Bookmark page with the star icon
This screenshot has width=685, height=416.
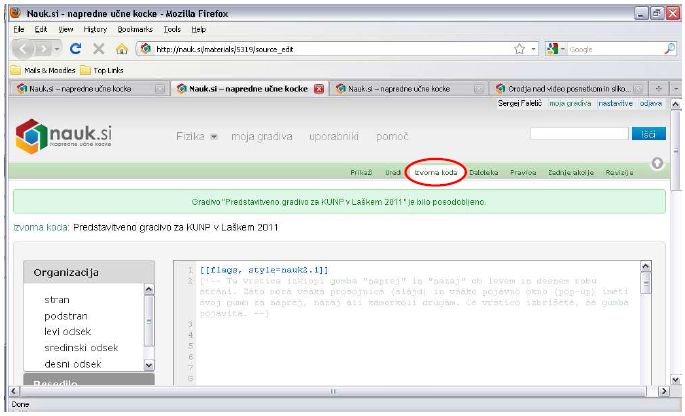tap(519, 48)
